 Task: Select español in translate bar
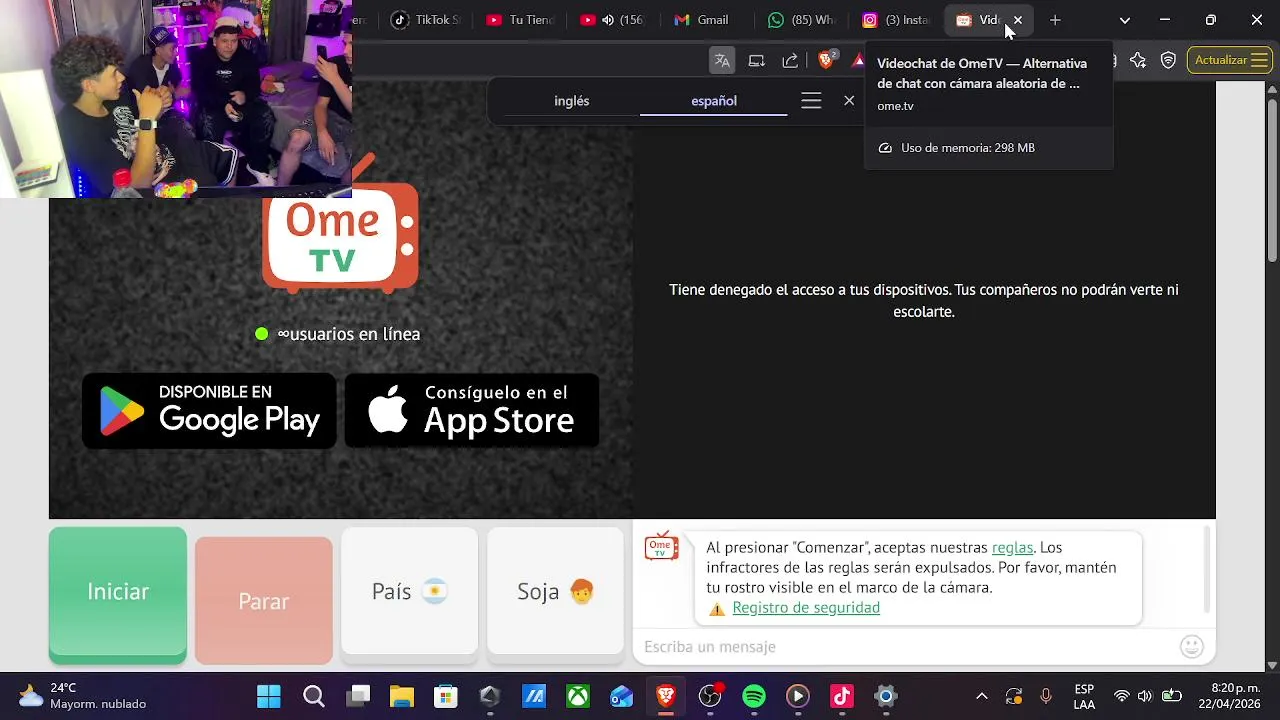pyautogui.click(x=714, y=101)
